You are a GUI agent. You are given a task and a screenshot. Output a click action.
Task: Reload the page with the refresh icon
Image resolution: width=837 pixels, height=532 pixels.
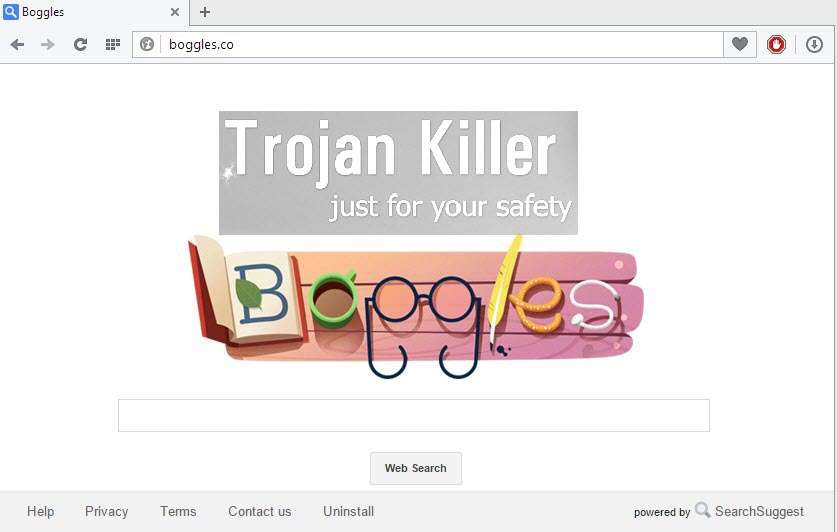pyautogui.click(x=81, y=44)
